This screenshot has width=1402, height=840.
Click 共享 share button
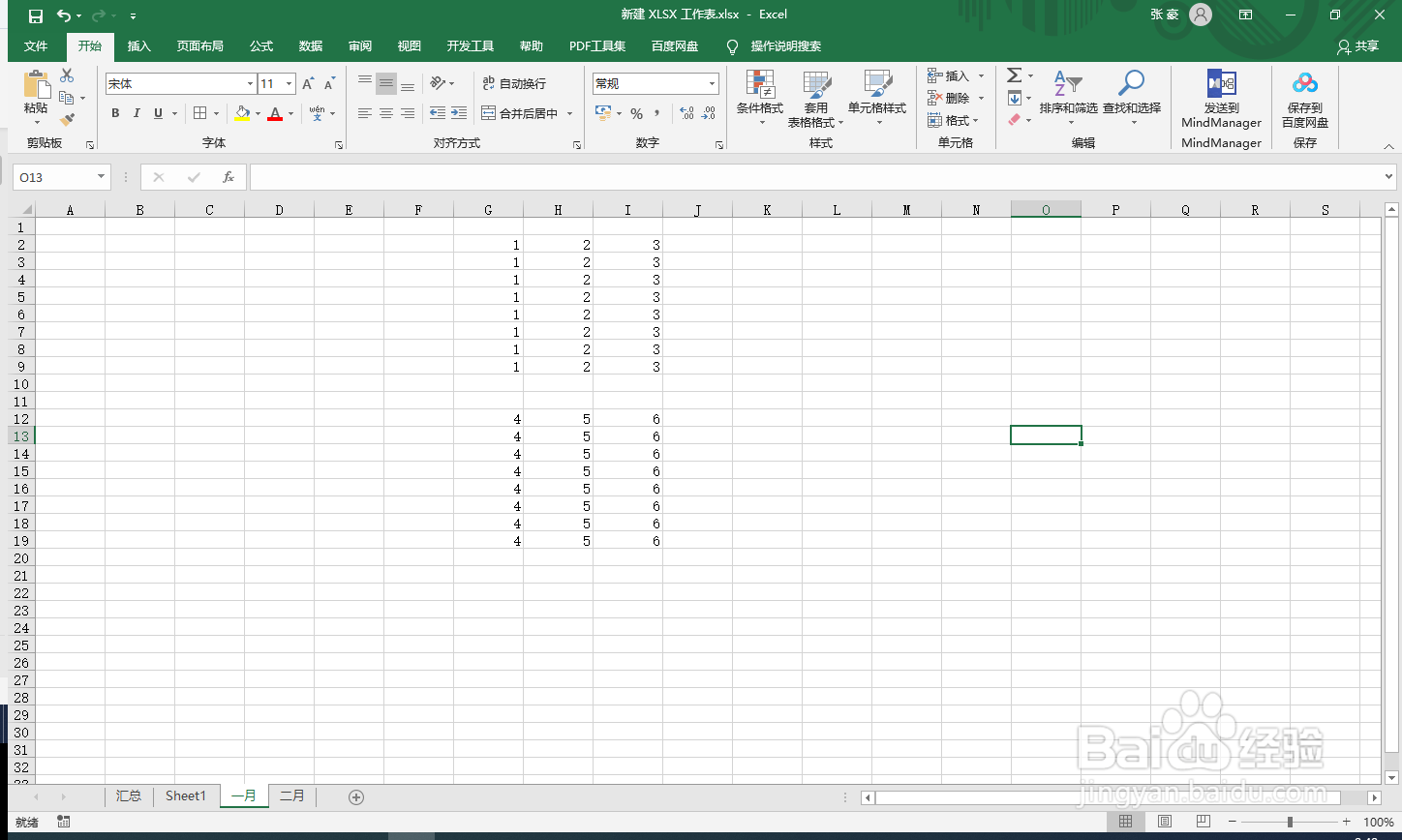pos(1357,46)
